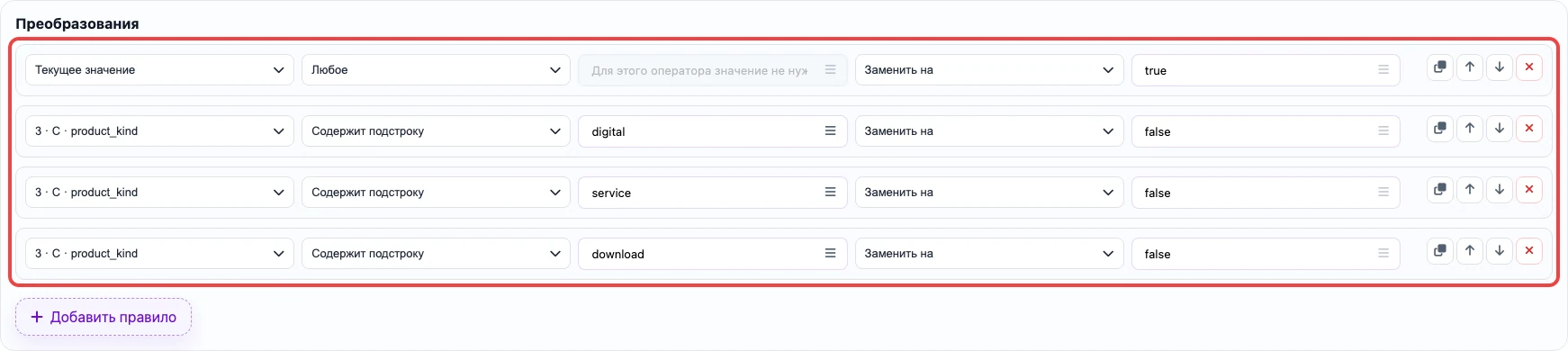
Task: Click list icon in digital row's false field
Action: pyautogui.click(x=1383, y=130)
